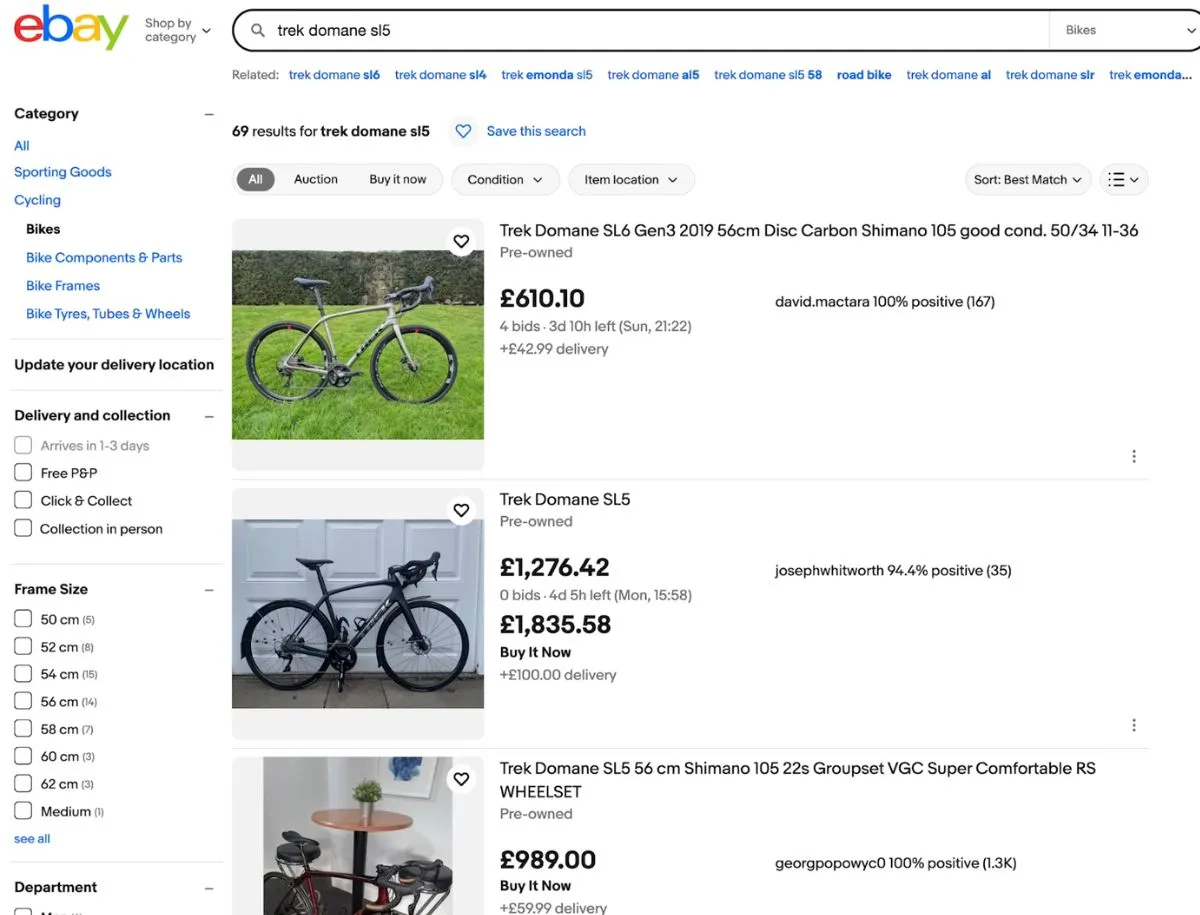The image size is (1200, 915).
Task: Select 58 cm frame size
Action: pyautogui.click(x=23, y=729)
